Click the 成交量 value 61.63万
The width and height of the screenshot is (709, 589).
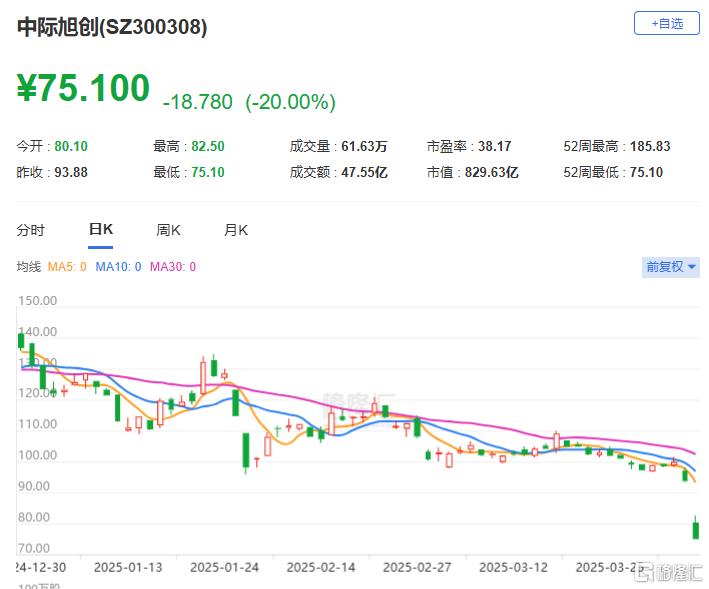point(364,146)
